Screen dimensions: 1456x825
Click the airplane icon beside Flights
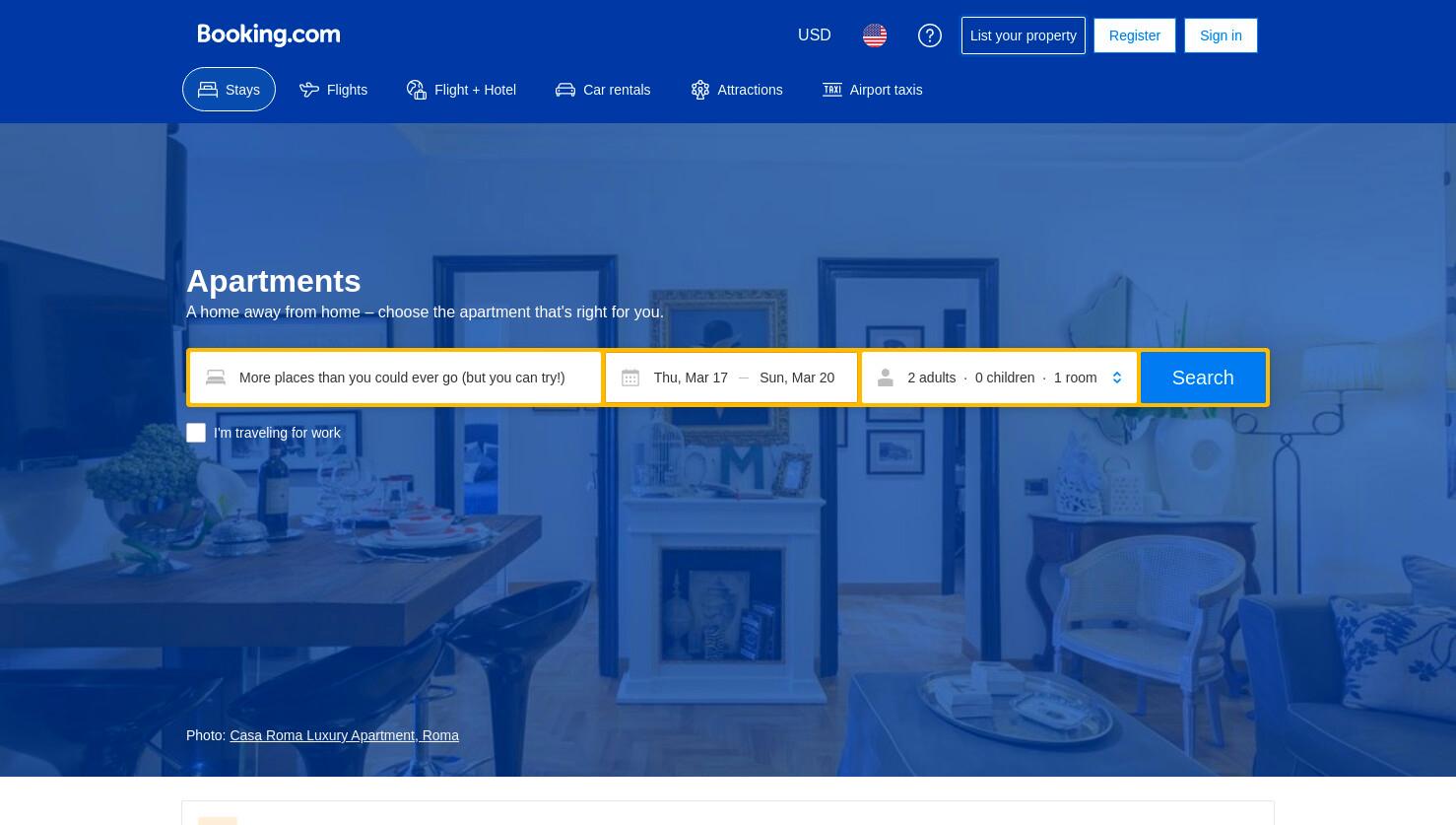click(309, 90)
